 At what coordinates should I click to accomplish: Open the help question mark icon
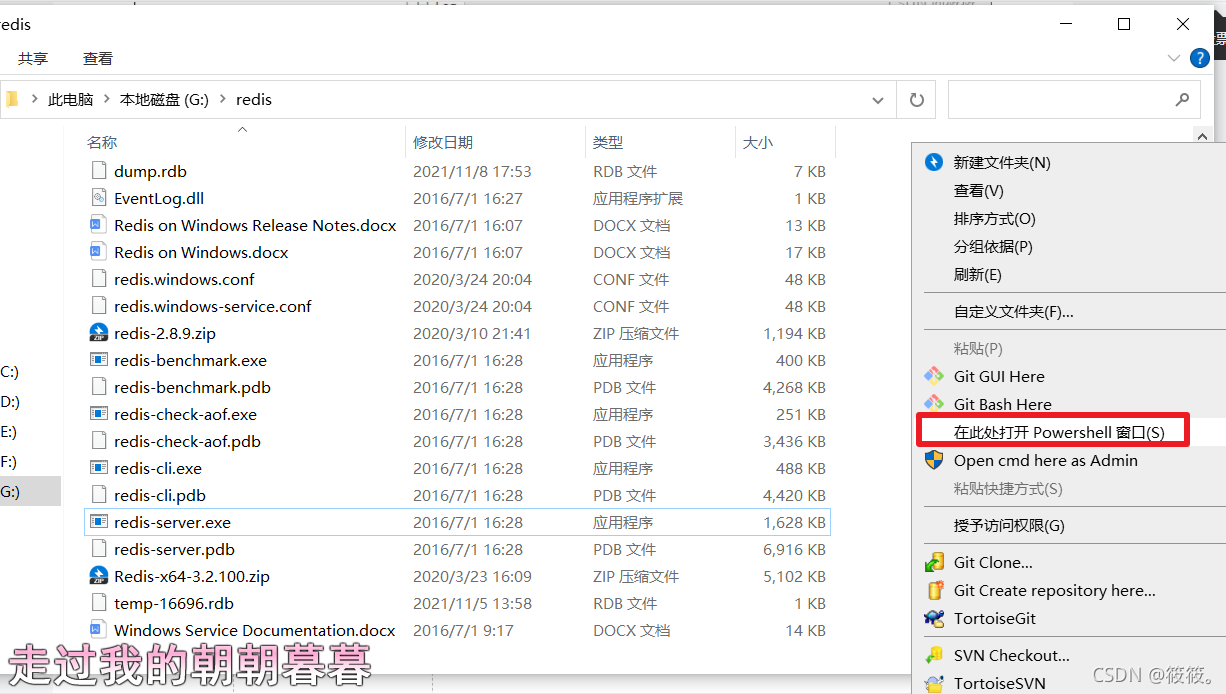[x=1200, y=58]
